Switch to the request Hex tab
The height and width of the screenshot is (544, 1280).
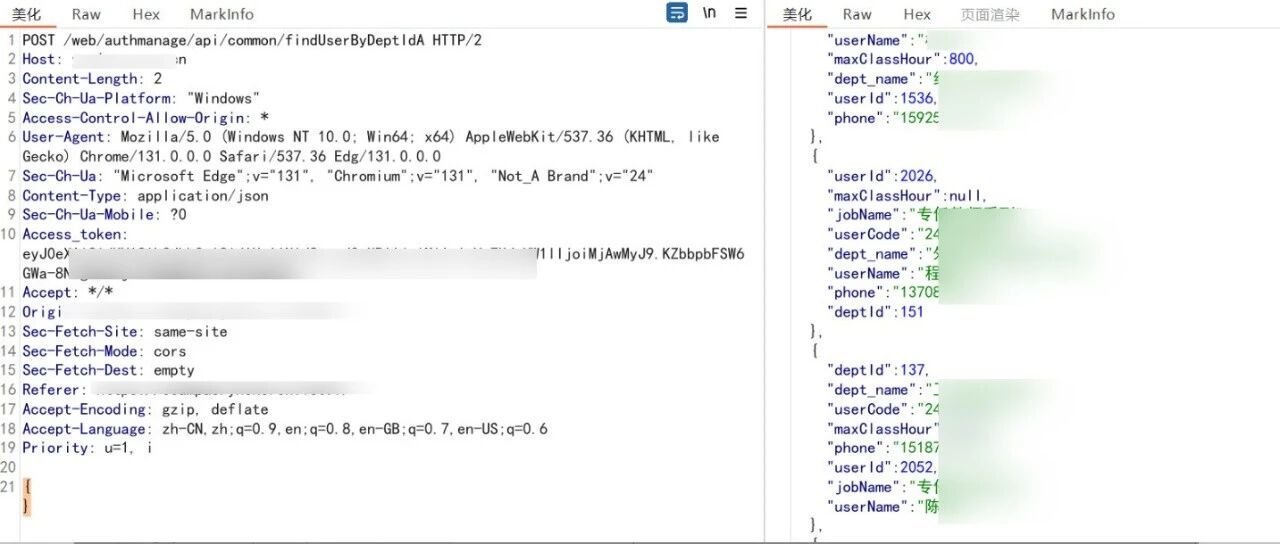click(146, 14)
